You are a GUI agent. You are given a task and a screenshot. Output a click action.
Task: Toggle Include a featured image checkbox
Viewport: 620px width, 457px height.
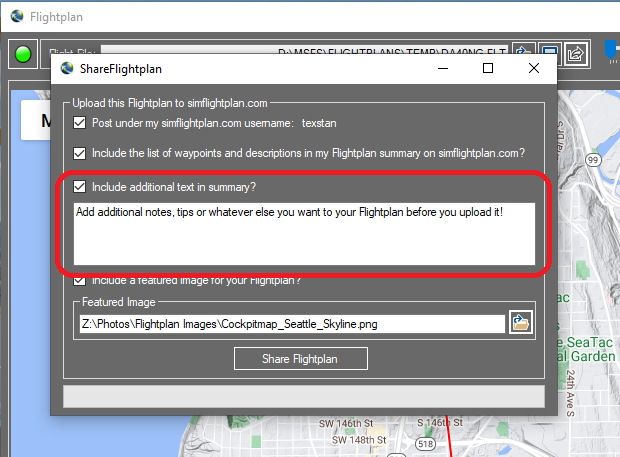click(79, 281)
